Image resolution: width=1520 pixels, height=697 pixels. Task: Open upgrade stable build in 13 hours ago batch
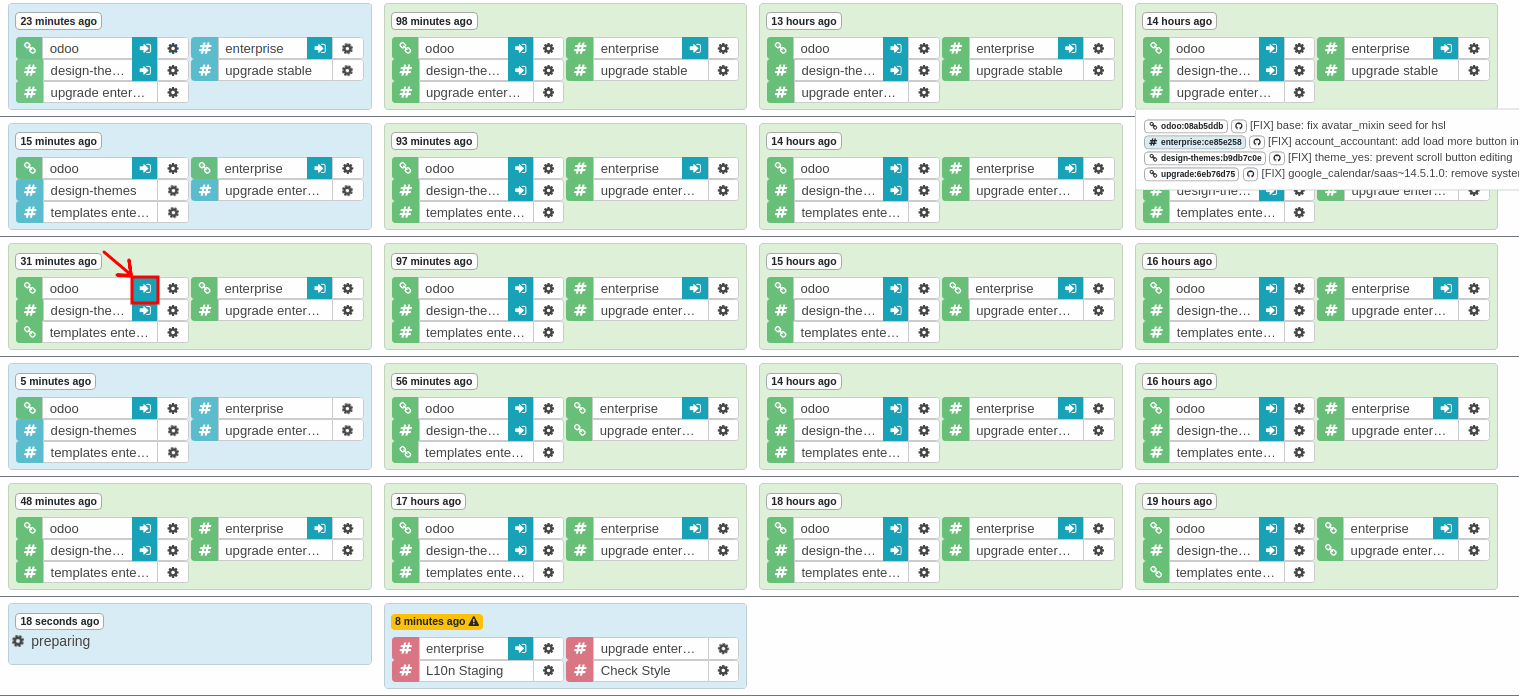point(1019,71)
